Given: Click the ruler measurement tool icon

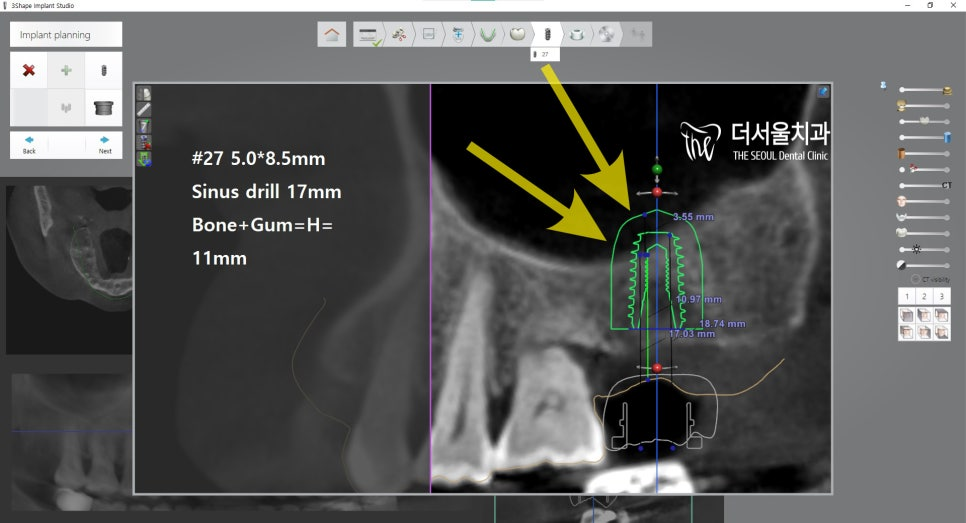Looking at the screenshot, I should (x=144, y=109).
